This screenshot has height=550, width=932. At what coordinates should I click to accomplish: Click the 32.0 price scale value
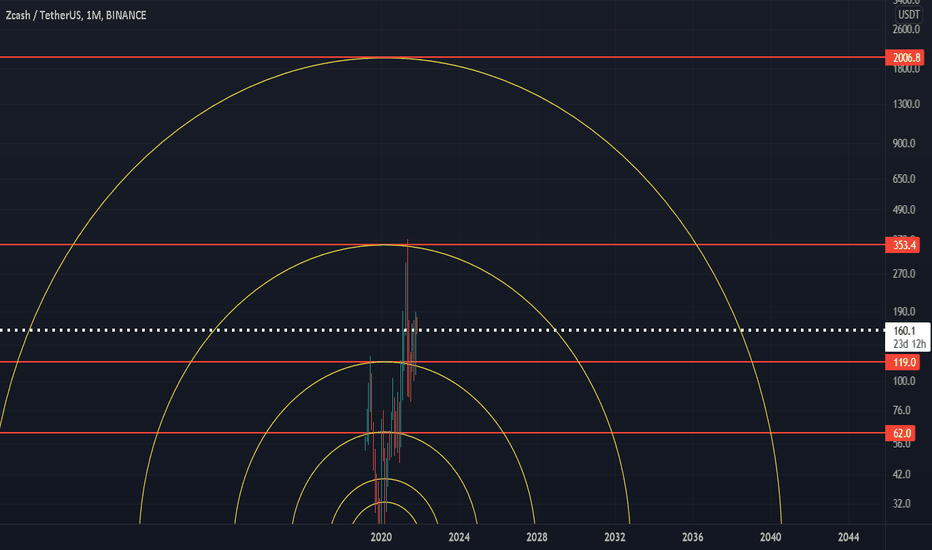[902, 504]
